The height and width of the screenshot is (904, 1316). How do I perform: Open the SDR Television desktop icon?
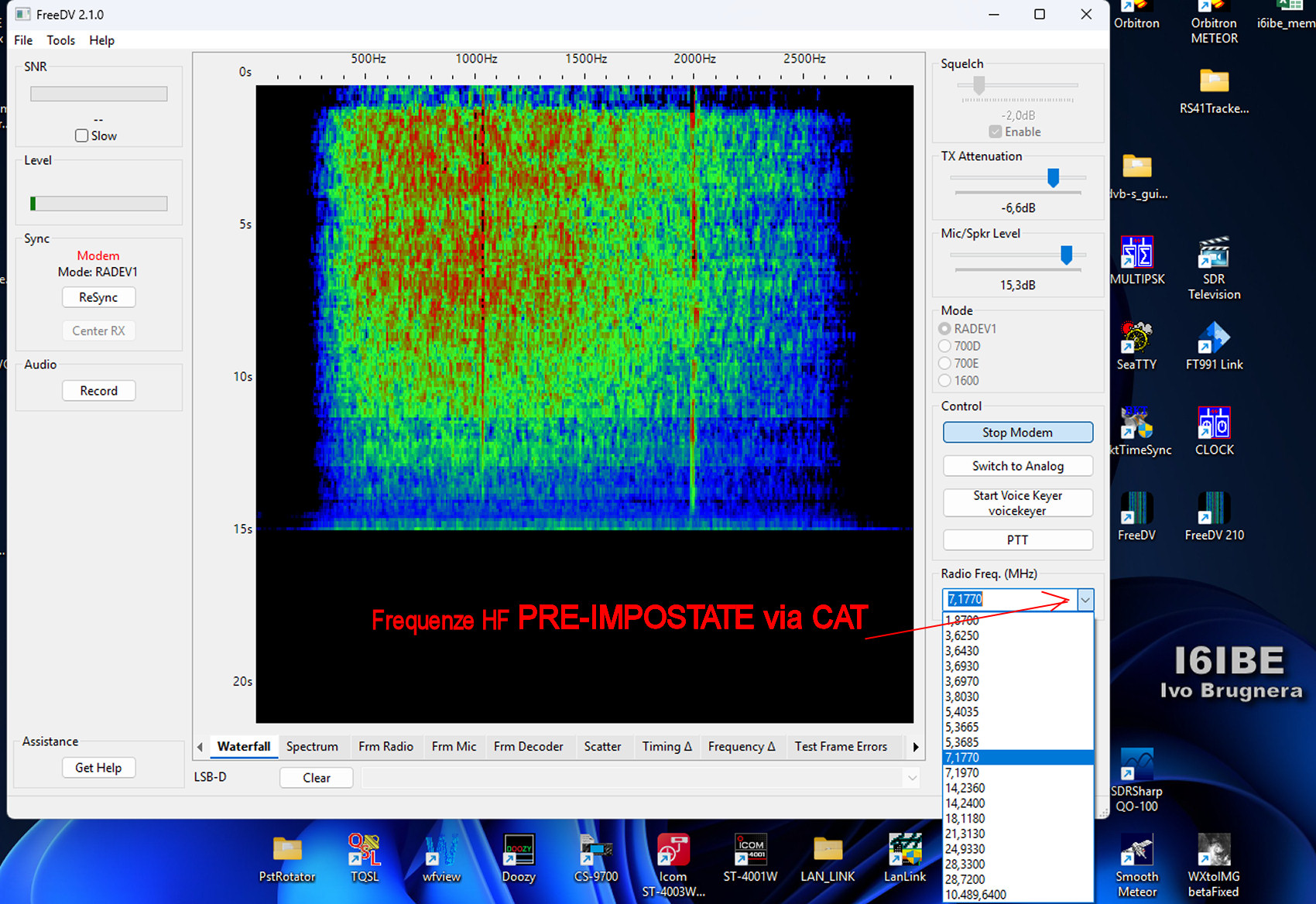1214,253
